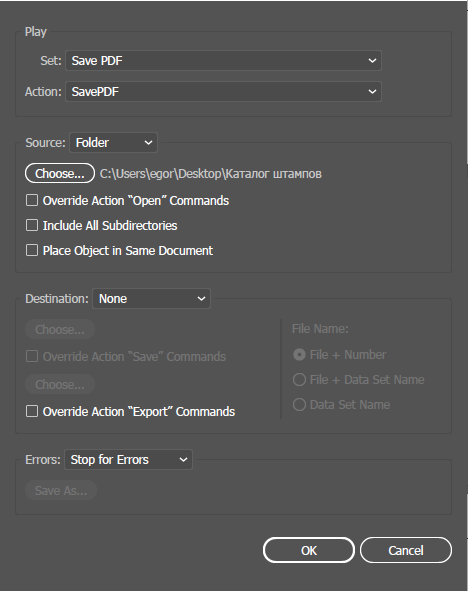Open the Action dropdown showing SavePDF
This screenshot has width=468, height=591.
223,92
